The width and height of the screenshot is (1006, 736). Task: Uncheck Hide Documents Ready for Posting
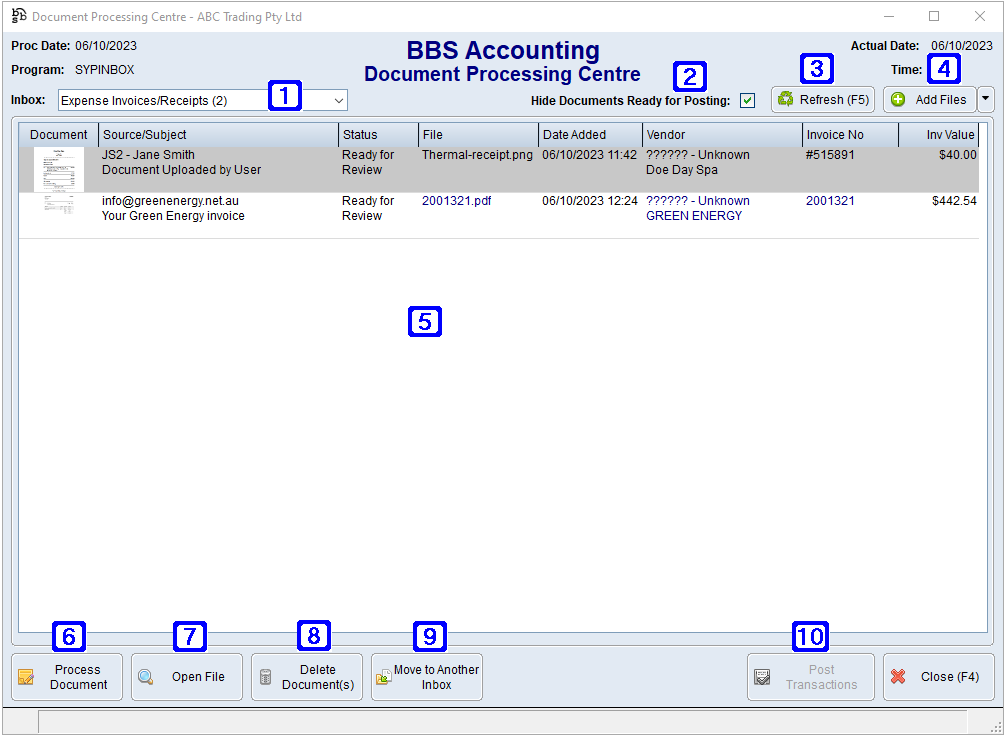pos(746,100)
